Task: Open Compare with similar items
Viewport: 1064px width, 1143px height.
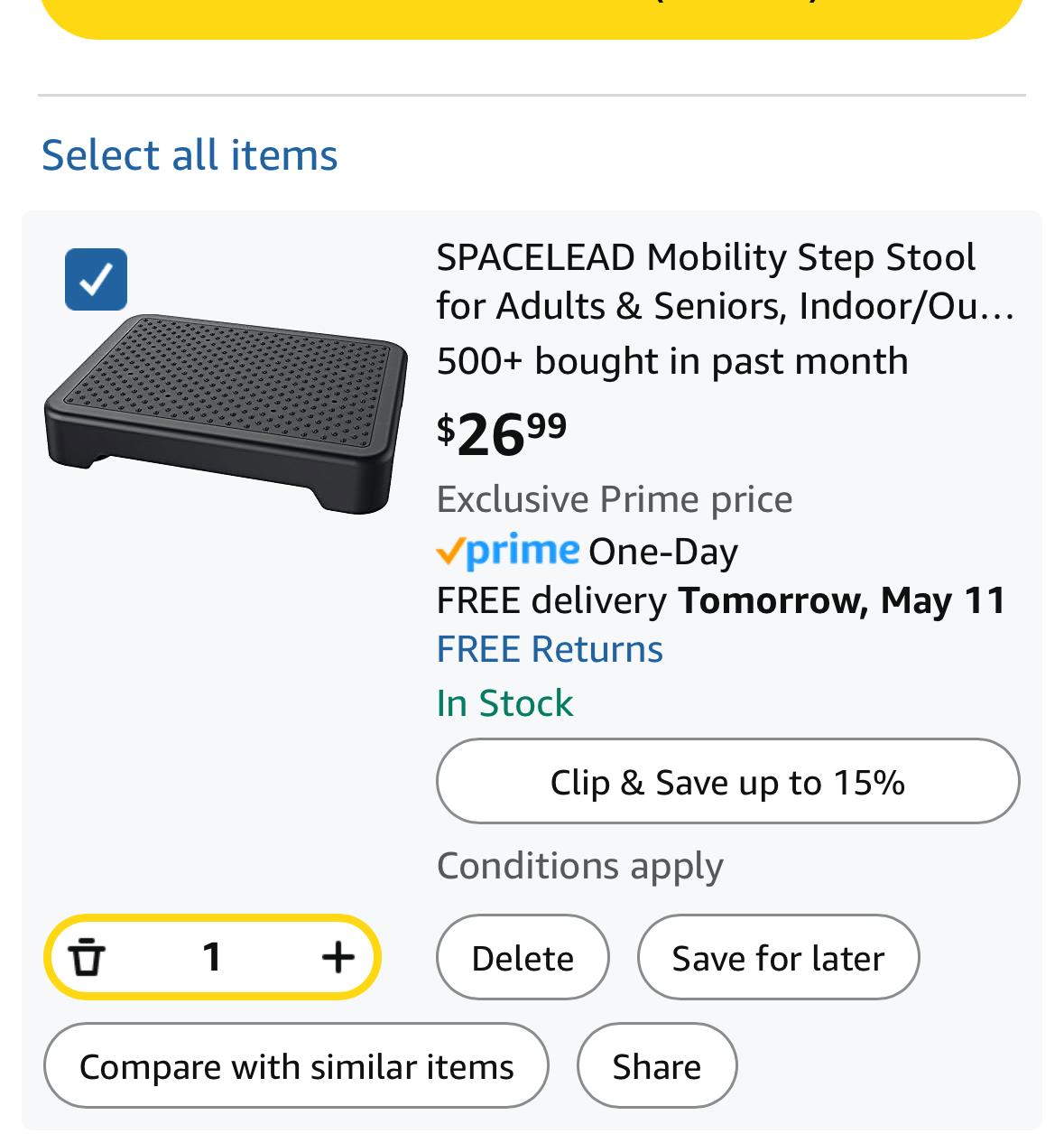Action: tap(296, 1065)
